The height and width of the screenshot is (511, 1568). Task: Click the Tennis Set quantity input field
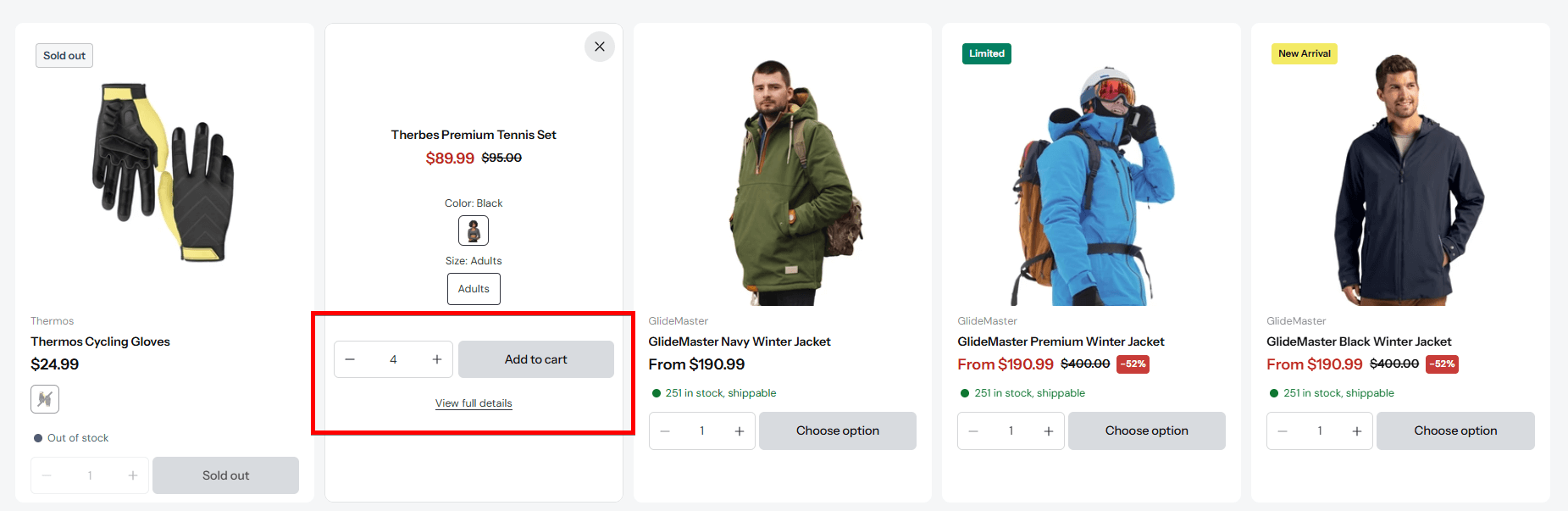[393, 359]
